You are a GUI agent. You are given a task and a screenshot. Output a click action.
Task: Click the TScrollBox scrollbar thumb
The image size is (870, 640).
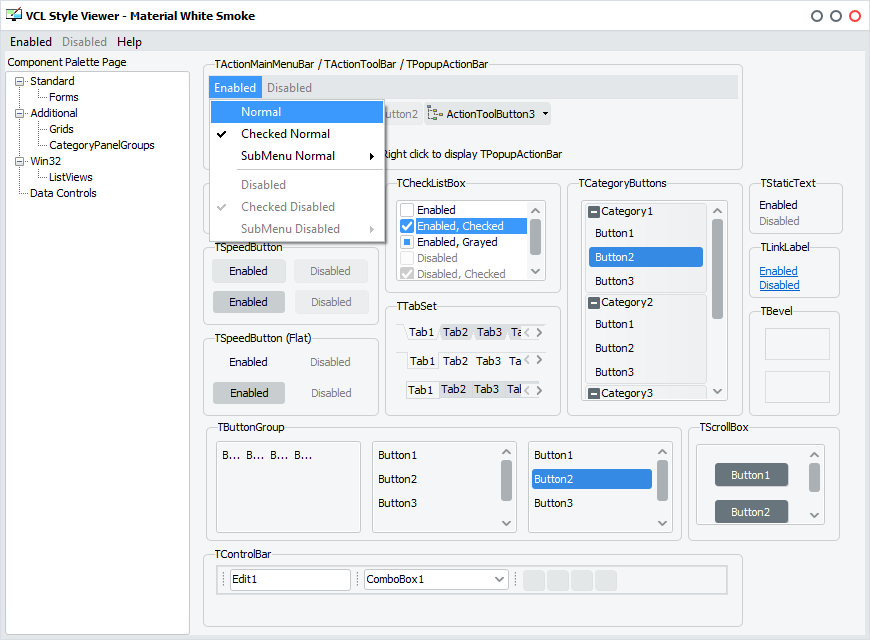(x=814, y=478)
